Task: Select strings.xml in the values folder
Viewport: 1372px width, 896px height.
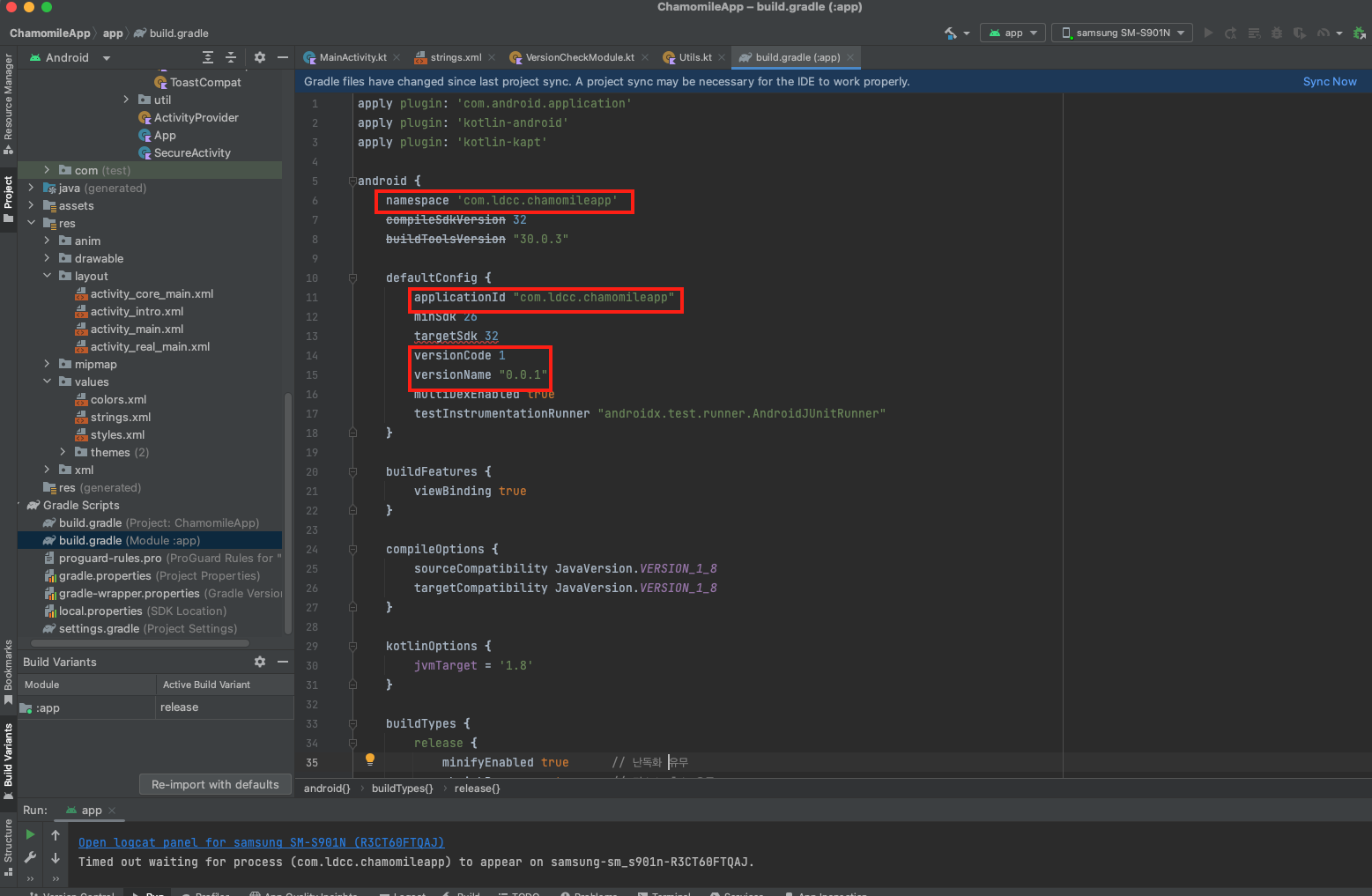Action: pyautogui.click(x=120, y=417)
